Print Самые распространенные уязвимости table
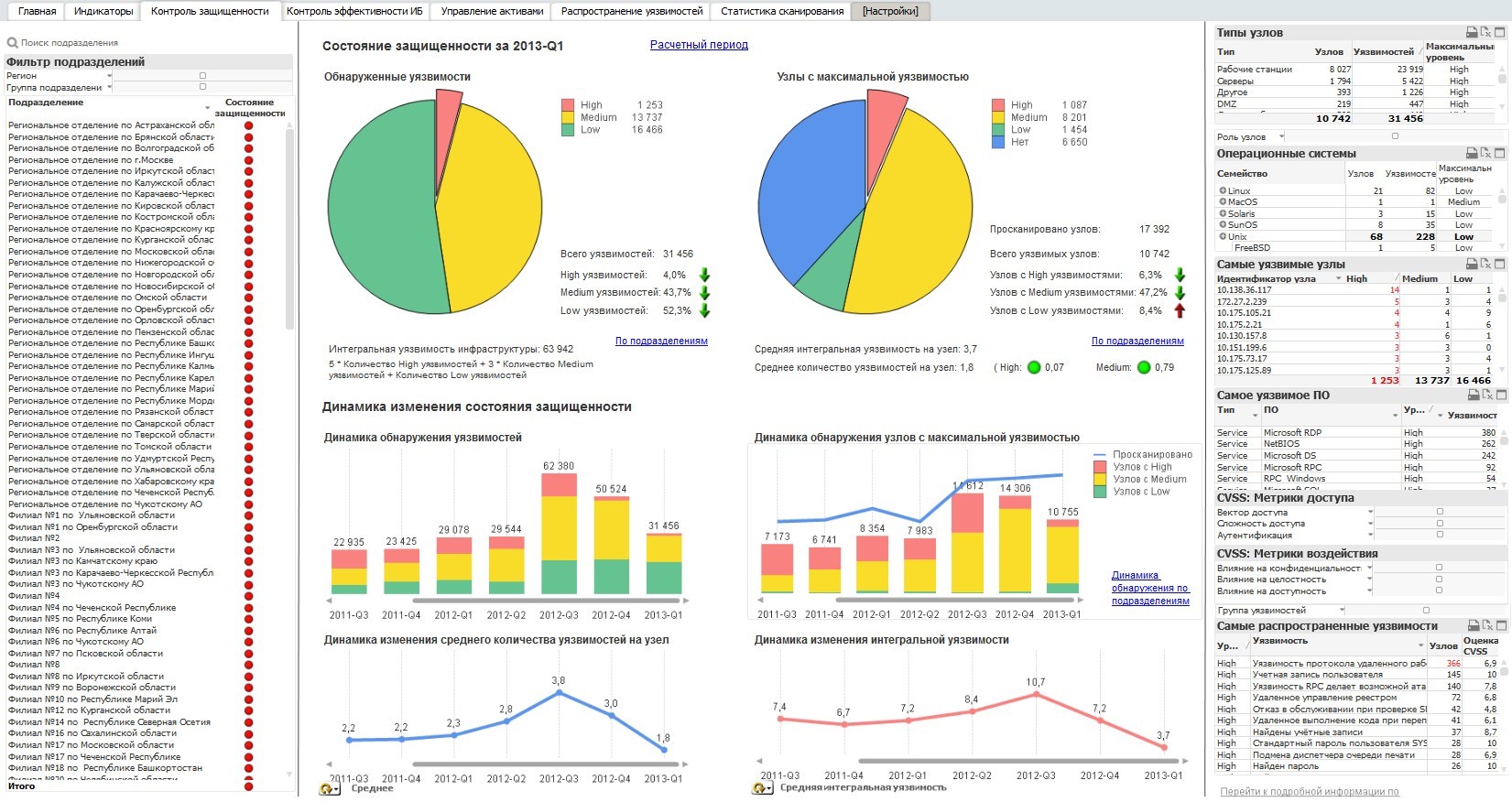The image size is (1512, 802). [1474, 625]
